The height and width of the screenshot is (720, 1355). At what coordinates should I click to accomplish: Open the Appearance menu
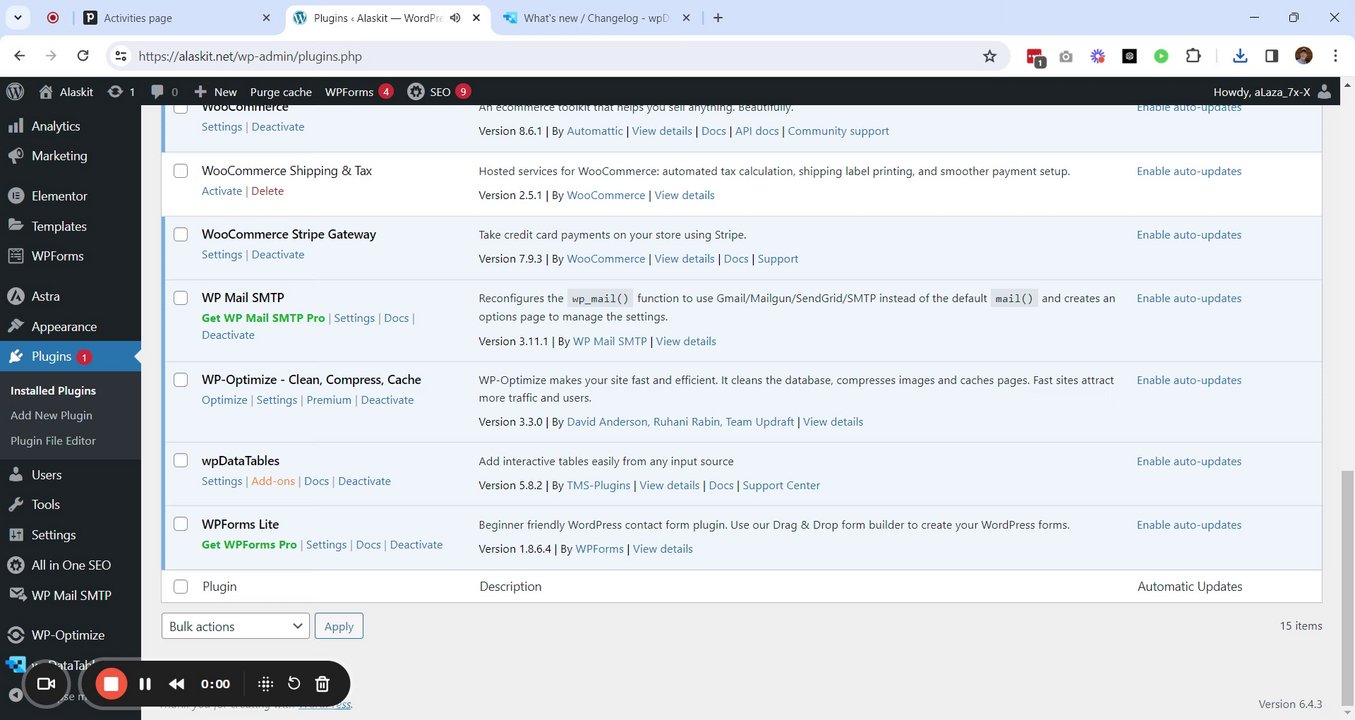point(64,327)
